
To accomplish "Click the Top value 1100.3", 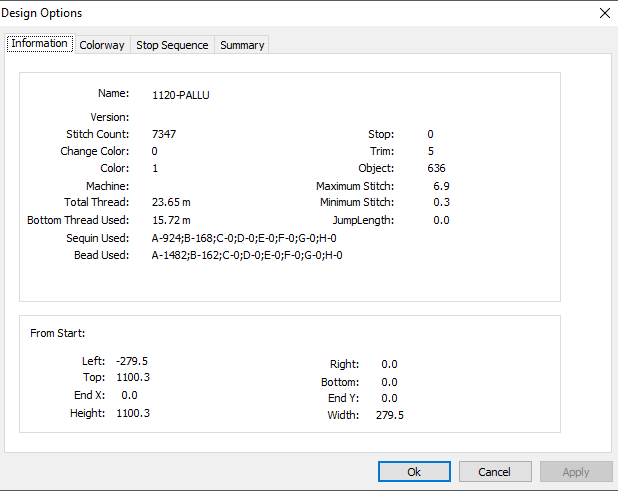I will (x=133, y=378).
